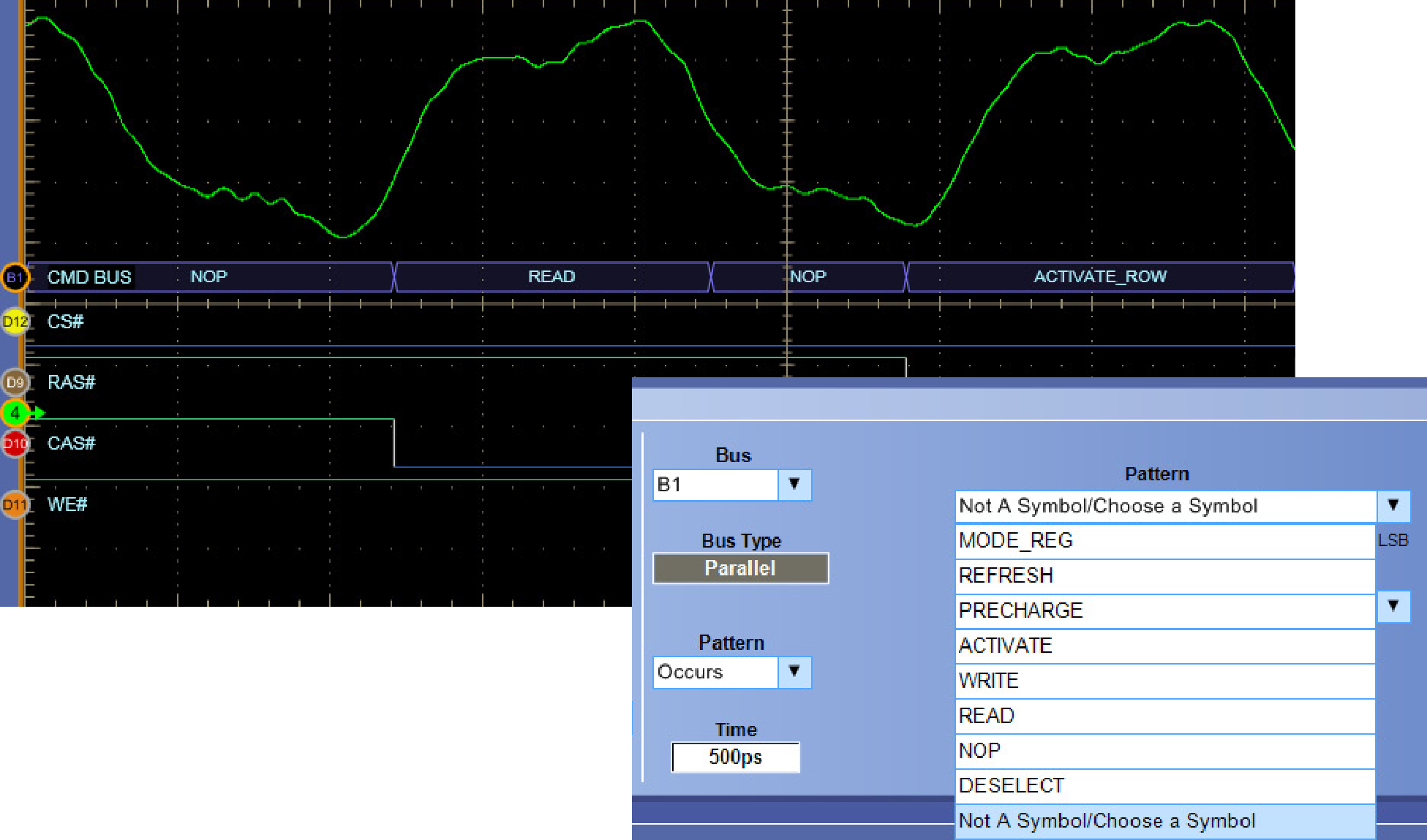
Task: Click the CMD BUS label on the decode track
Action: coord(89,276)
